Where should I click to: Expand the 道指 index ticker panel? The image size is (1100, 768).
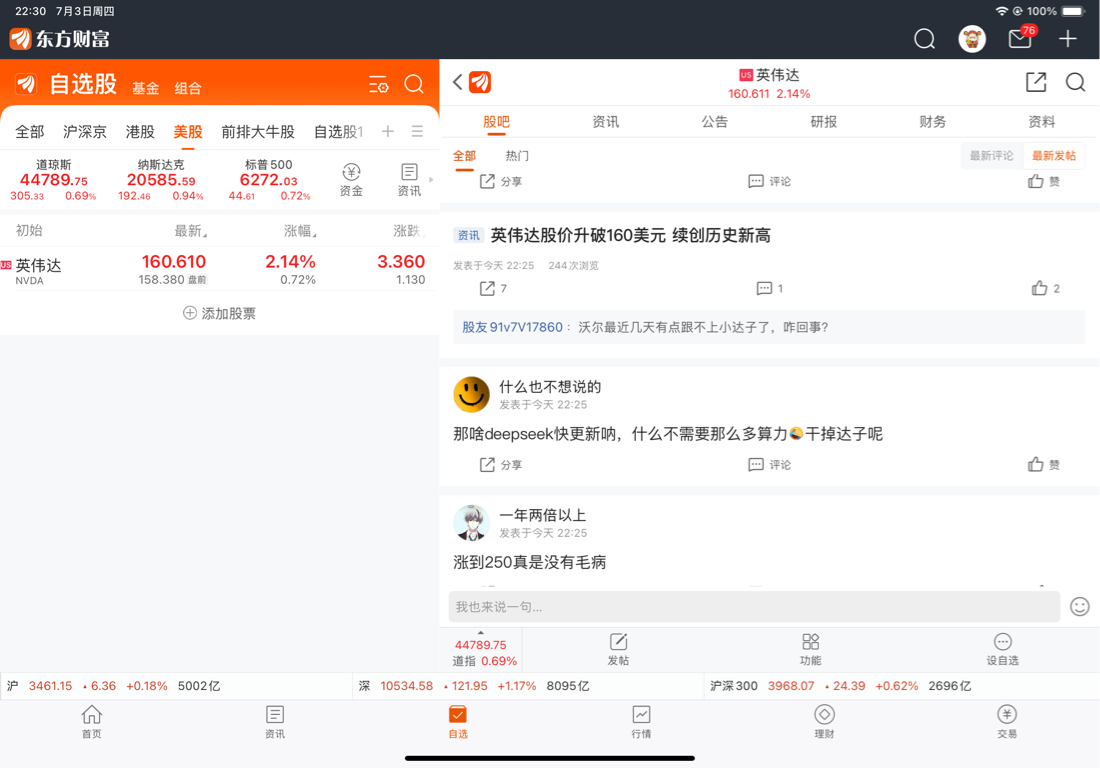(481, 649)
